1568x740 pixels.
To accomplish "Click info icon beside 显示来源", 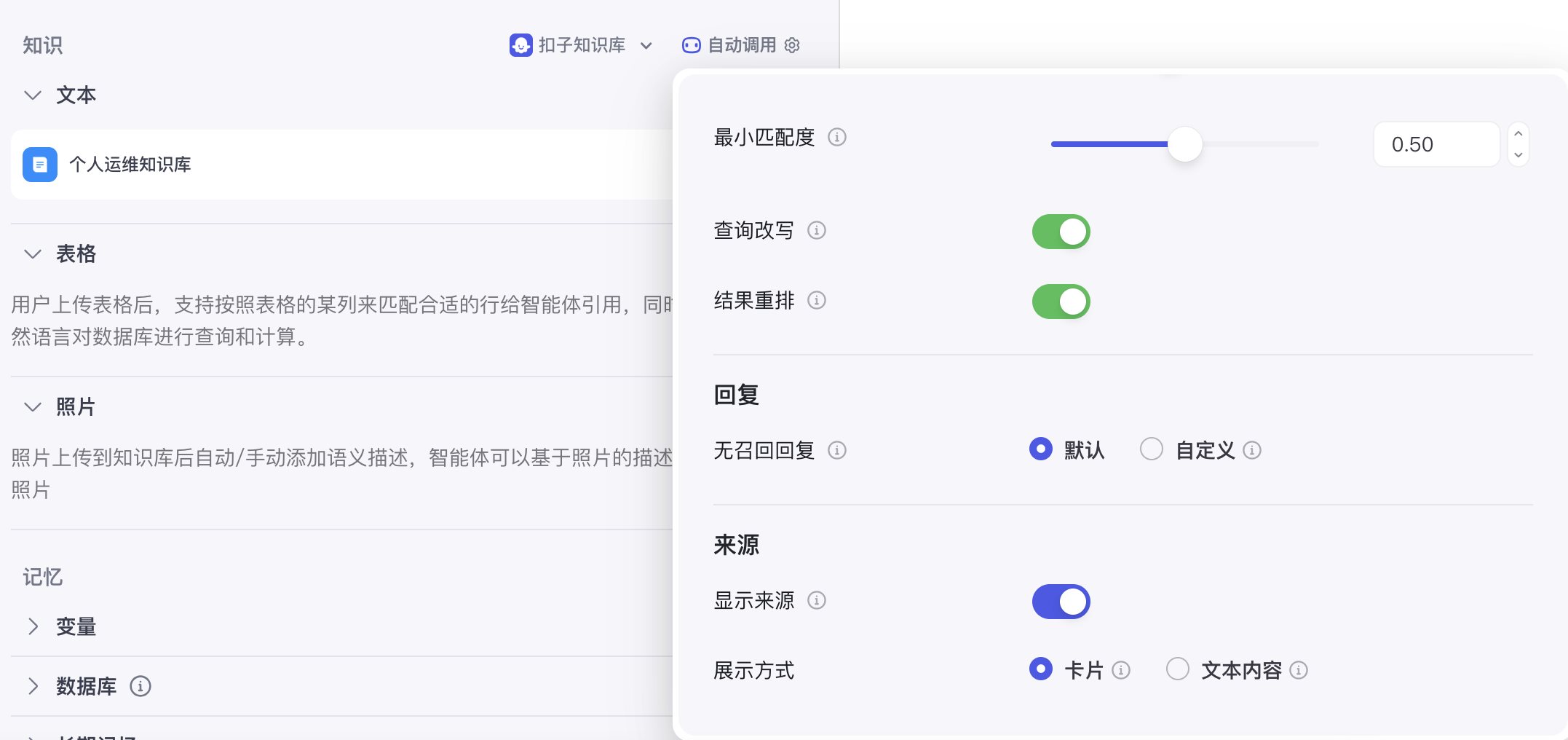I will click(x=817, y=600).
